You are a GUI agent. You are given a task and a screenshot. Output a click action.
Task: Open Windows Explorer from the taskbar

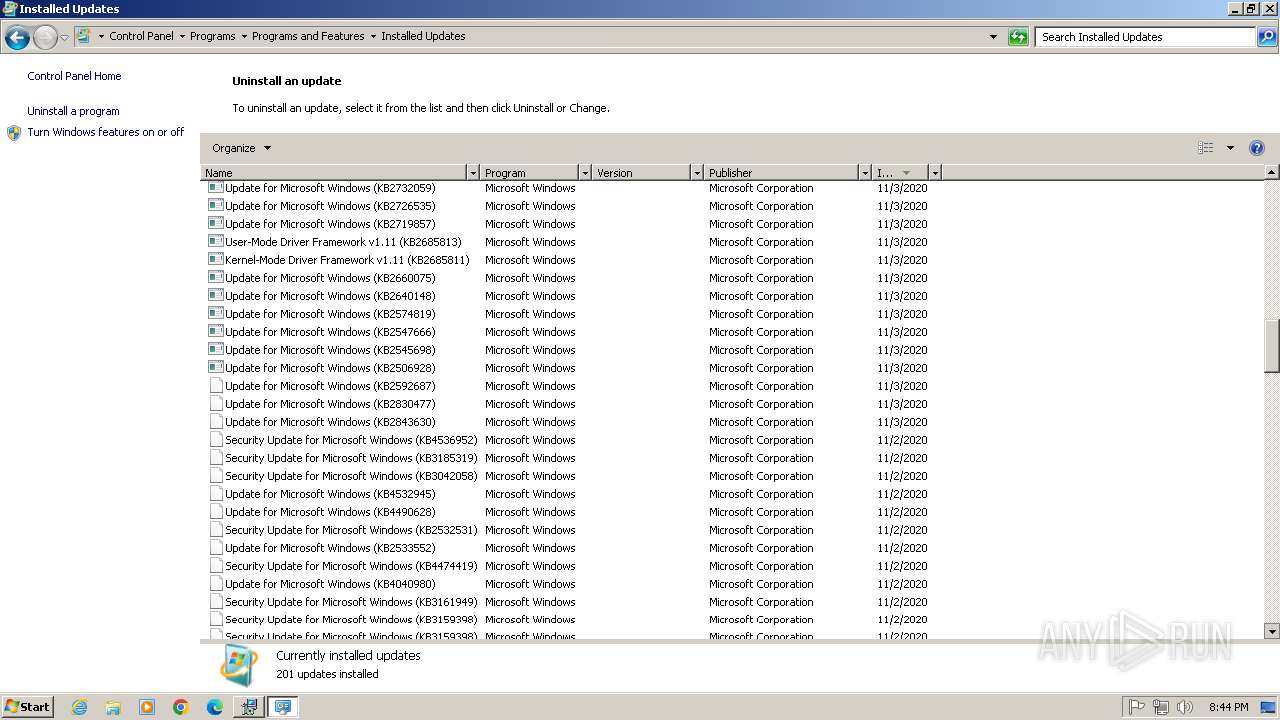point(113,707)
